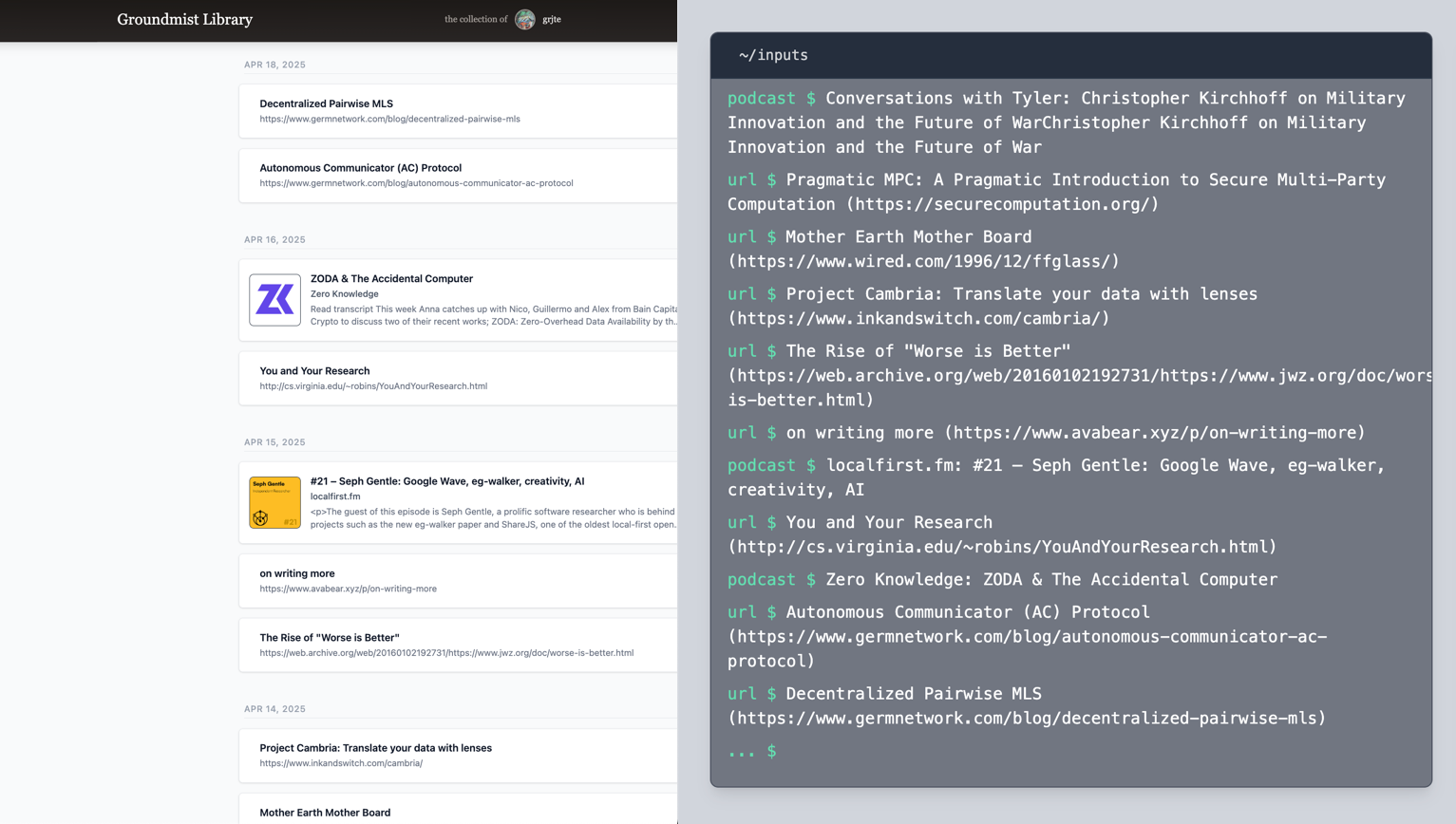Open the You and Your Research entry
The image size is (1456, 824).
pyautogui.click(x=314, y=371)
